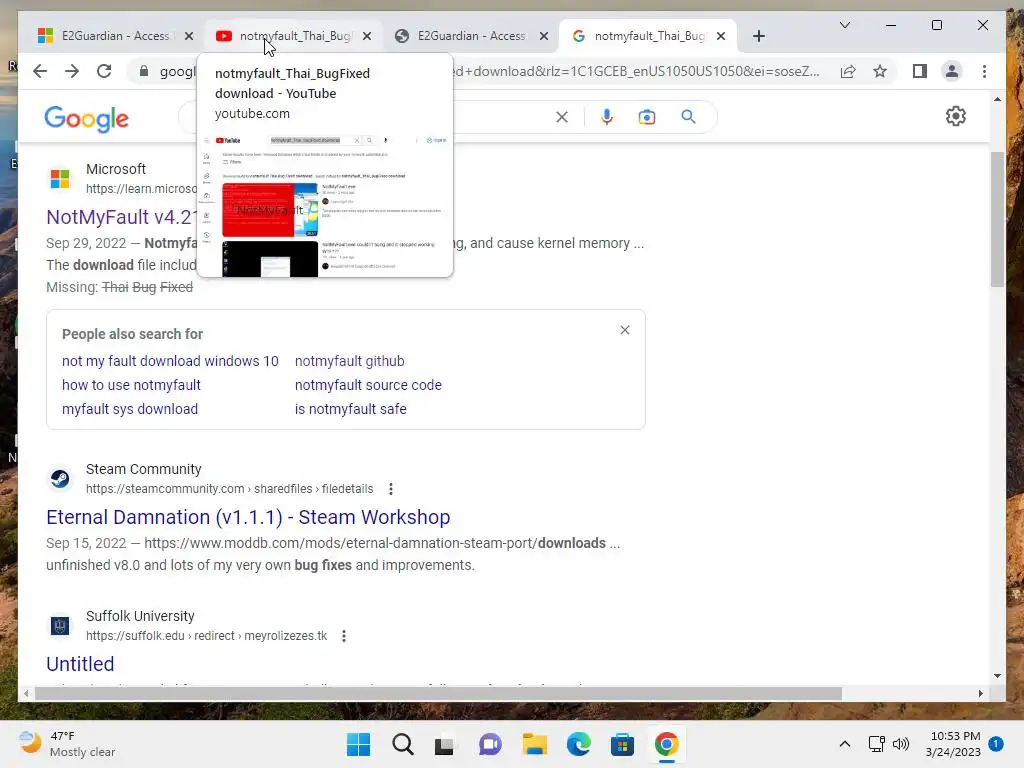Viewport: 1024px width, 768px height.
Task: Open volume control in tray
Action: click(901, 744)
